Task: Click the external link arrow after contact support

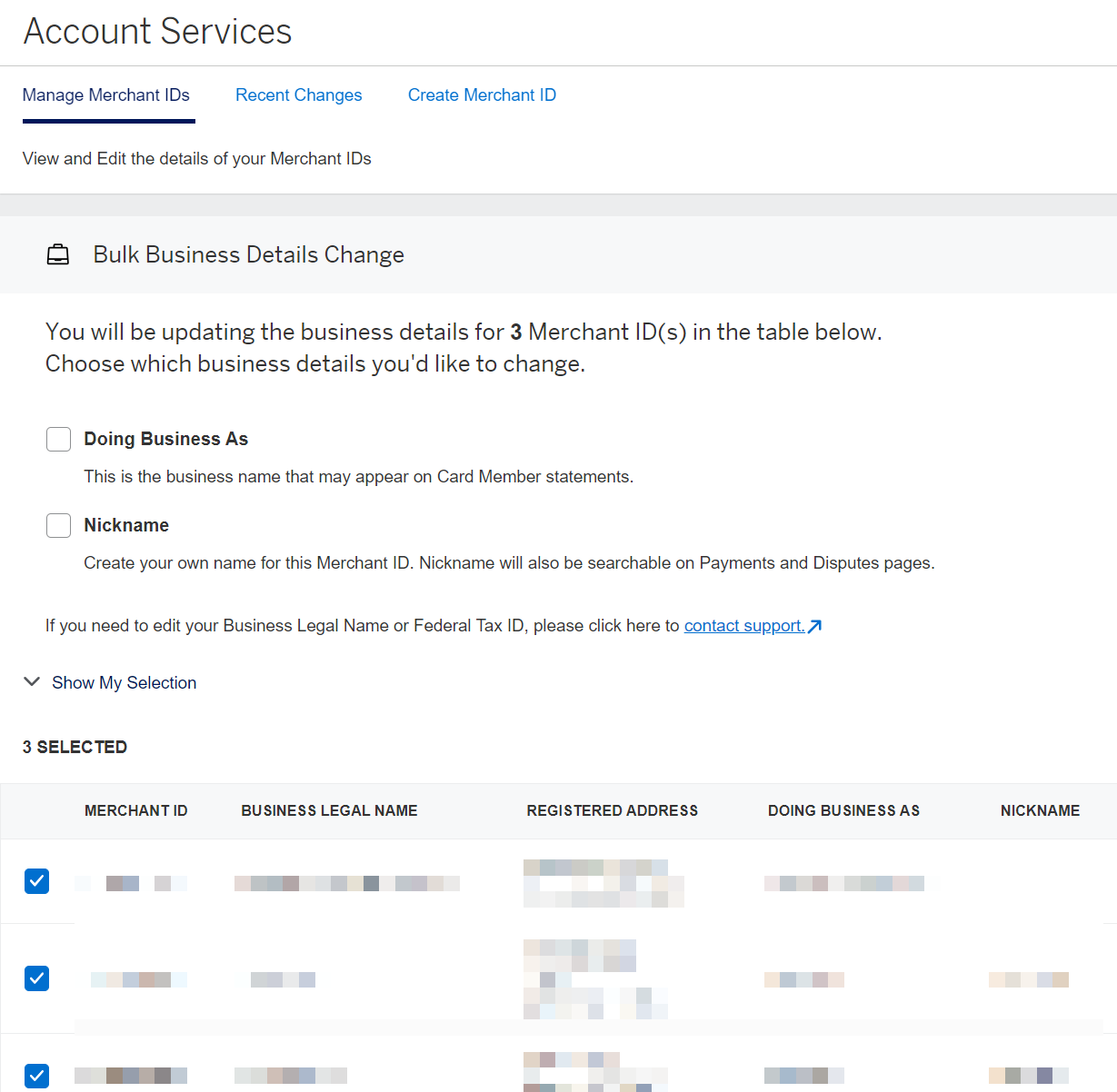Action: (815, 625)
